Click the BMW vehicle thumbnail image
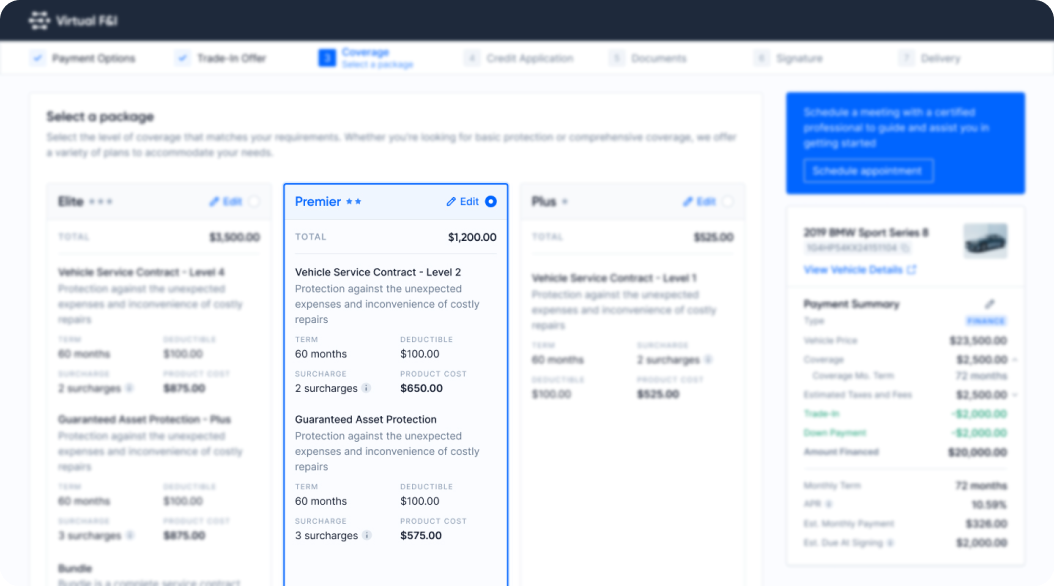The image size is (1054, 586). coord(985,241)
